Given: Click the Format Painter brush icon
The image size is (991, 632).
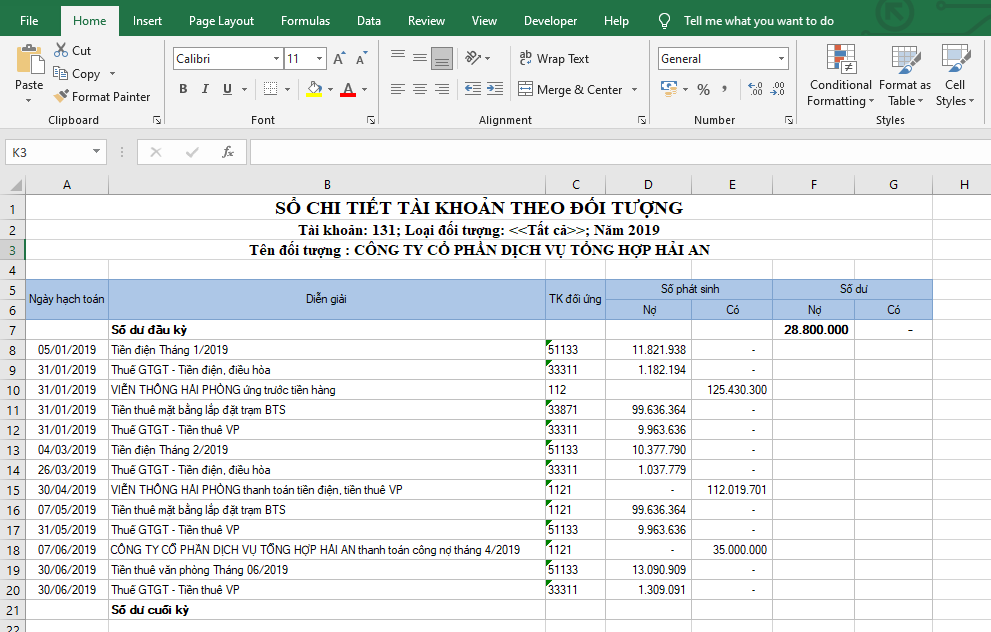Looking at the screenshot, I should pos(61,97).
